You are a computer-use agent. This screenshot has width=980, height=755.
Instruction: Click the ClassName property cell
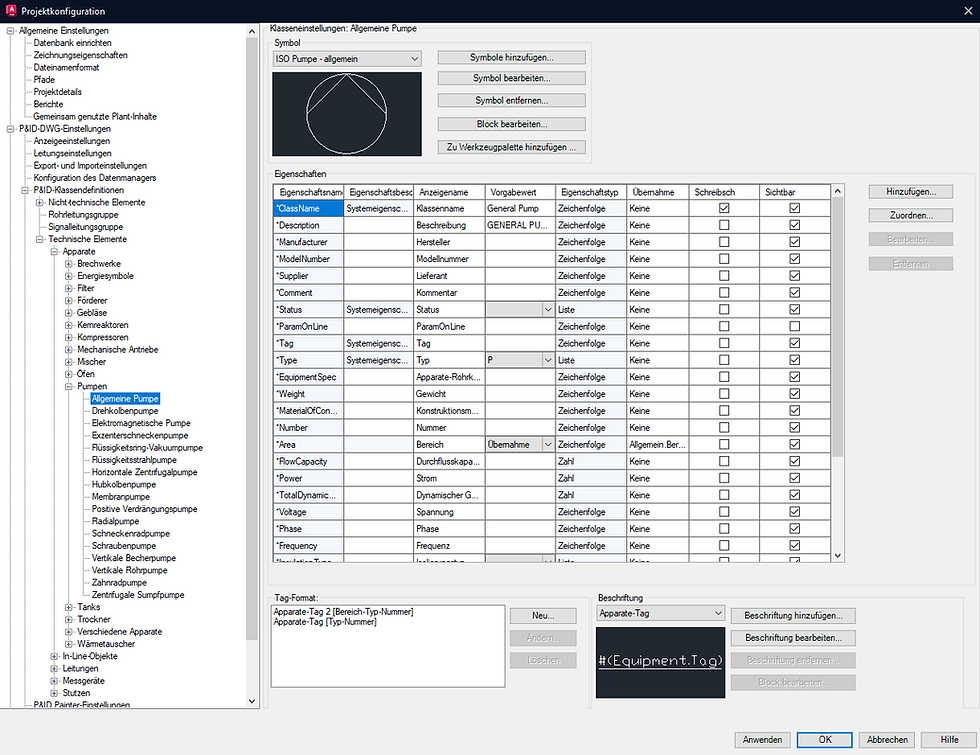(x=309, y=208)
